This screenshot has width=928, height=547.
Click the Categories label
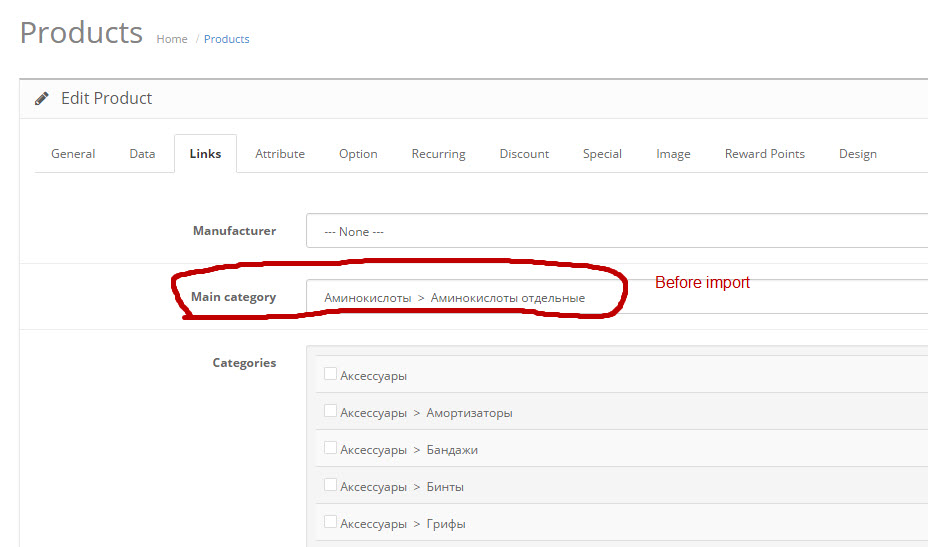coord(244,363)
